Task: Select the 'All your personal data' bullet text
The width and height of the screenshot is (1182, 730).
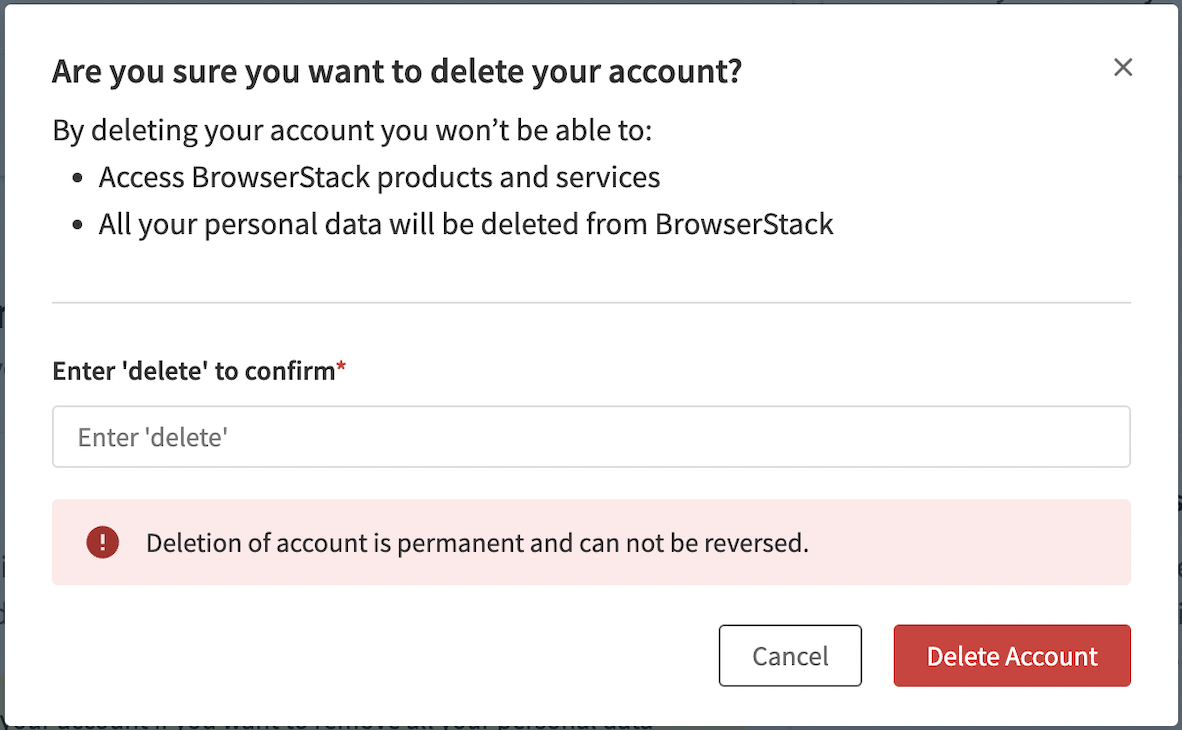Action: [x=465, y=224]
